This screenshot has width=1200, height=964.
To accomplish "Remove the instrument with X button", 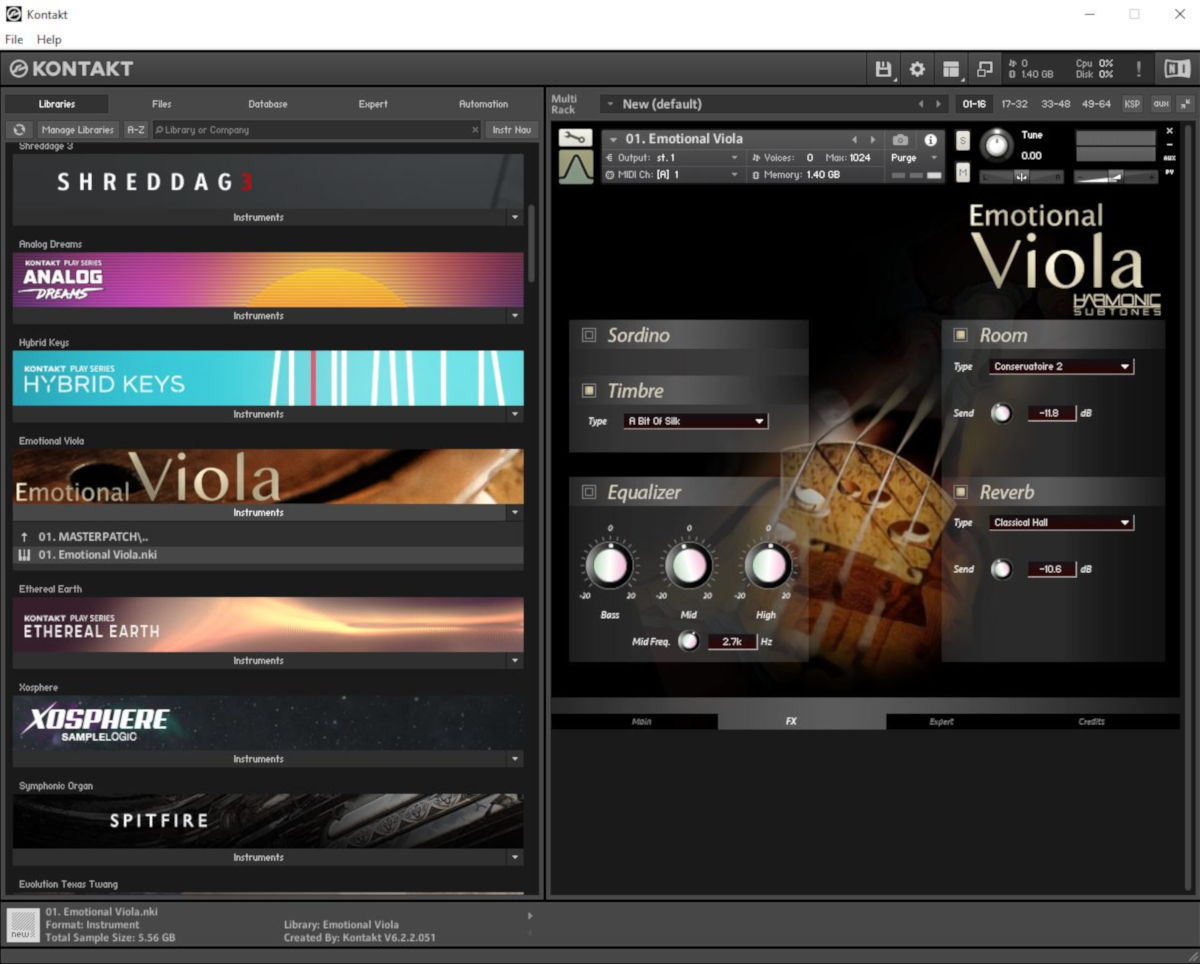I will pos(1170,131).
